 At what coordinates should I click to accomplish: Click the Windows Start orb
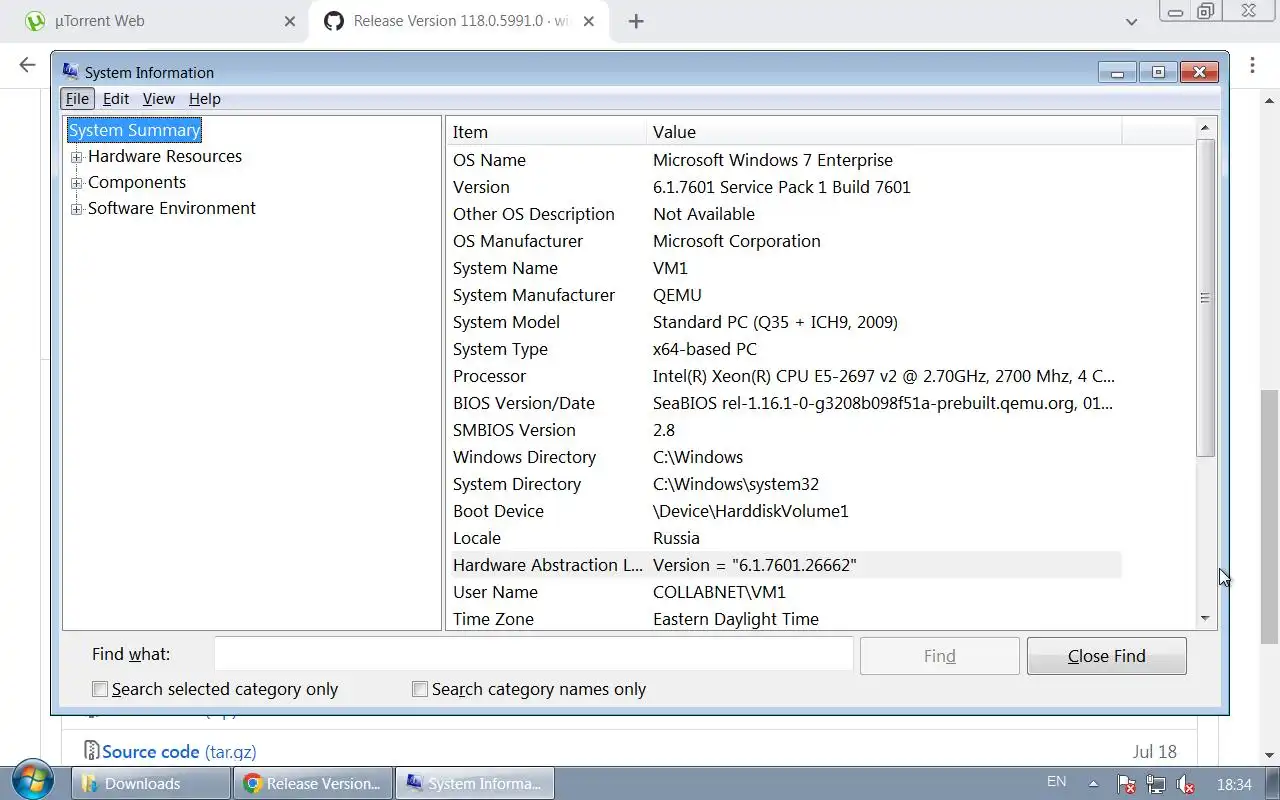tap(32, 781)
